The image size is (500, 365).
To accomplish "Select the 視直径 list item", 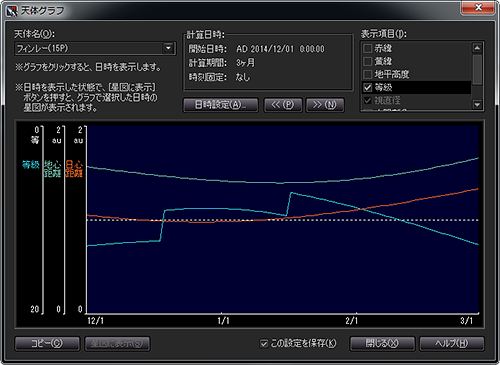I will (x=416, y=100).
